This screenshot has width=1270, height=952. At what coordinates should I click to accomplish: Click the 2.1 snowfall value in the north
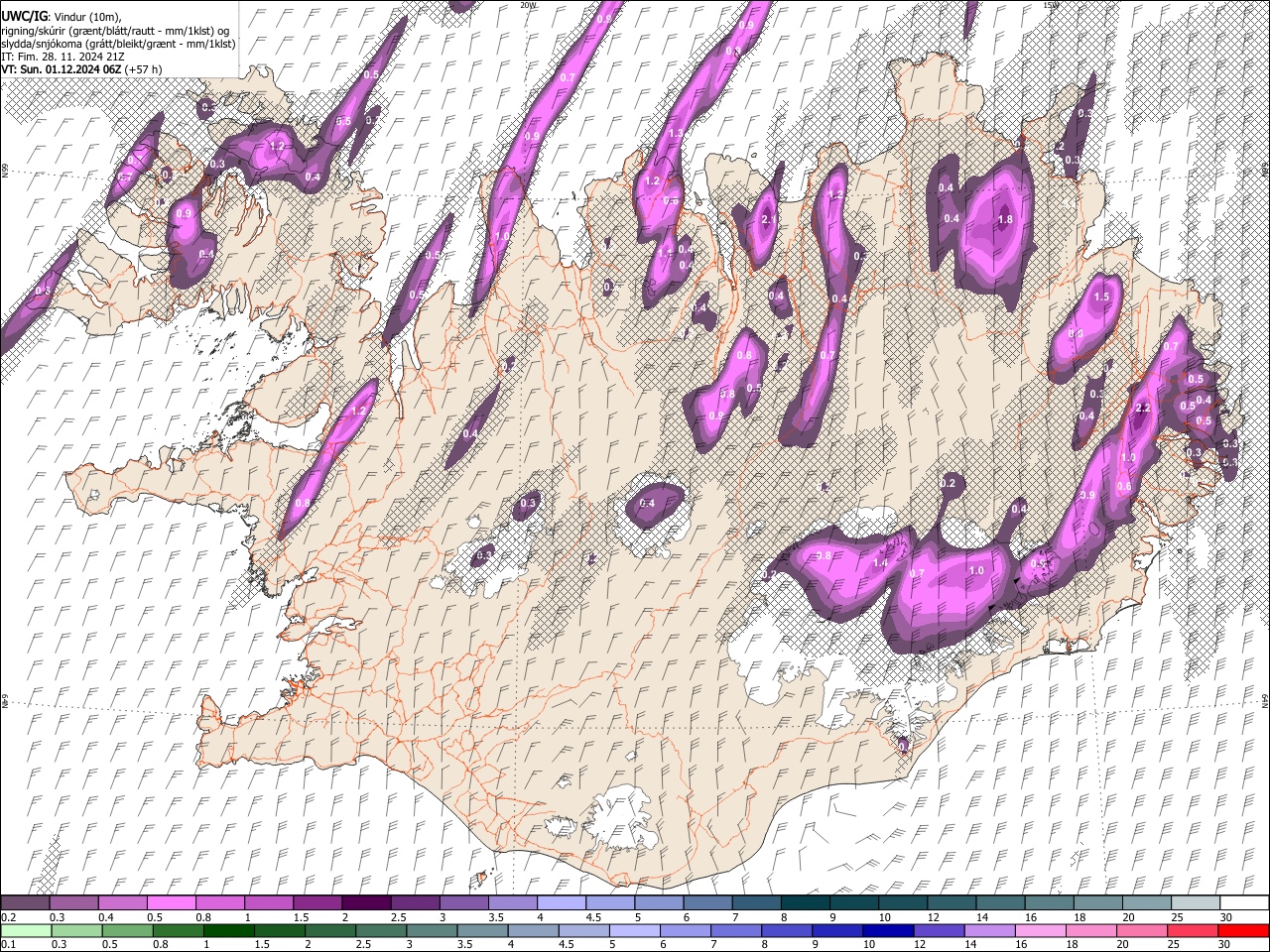(767, 220)
